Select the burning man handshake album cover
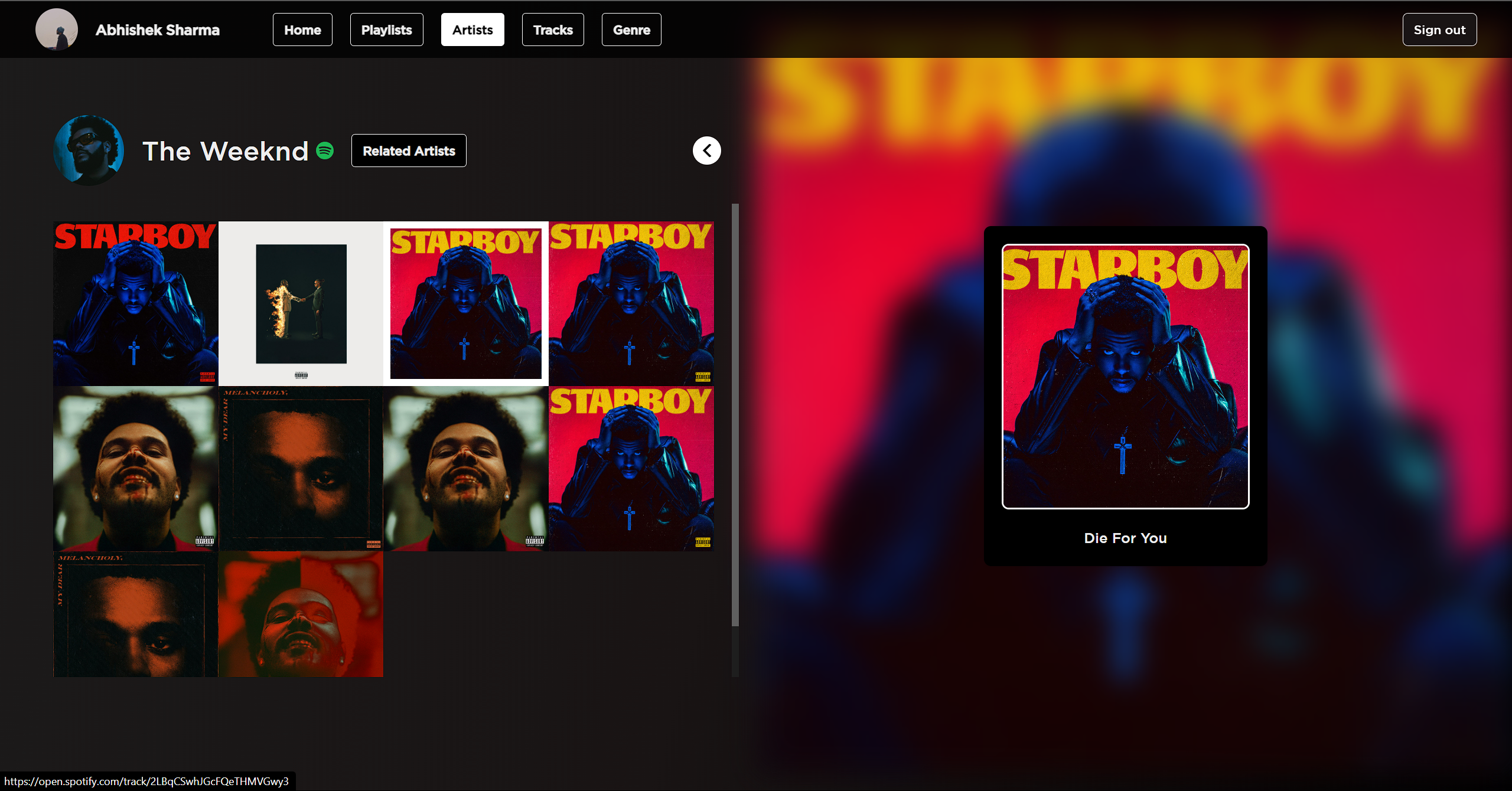Image resolution: width=1512 pixels, height=791 pixels. tap(301, 303)
